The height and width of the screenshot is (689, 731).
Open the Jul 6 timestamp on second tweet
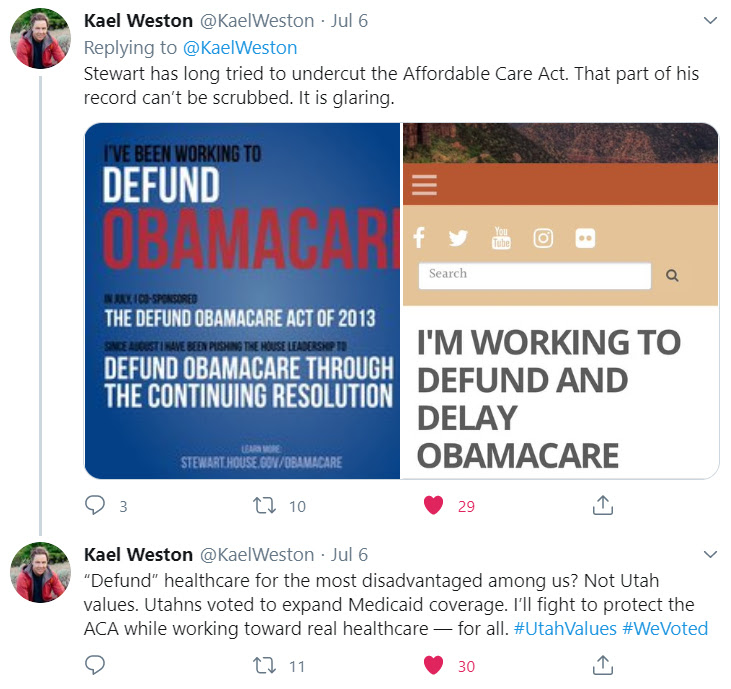[x=349, y=555]
